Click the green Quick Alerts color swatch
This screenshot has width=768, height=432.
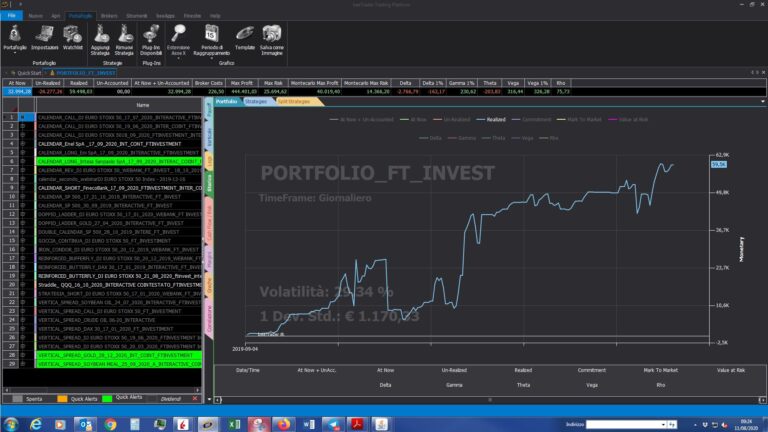coord(107,398)
